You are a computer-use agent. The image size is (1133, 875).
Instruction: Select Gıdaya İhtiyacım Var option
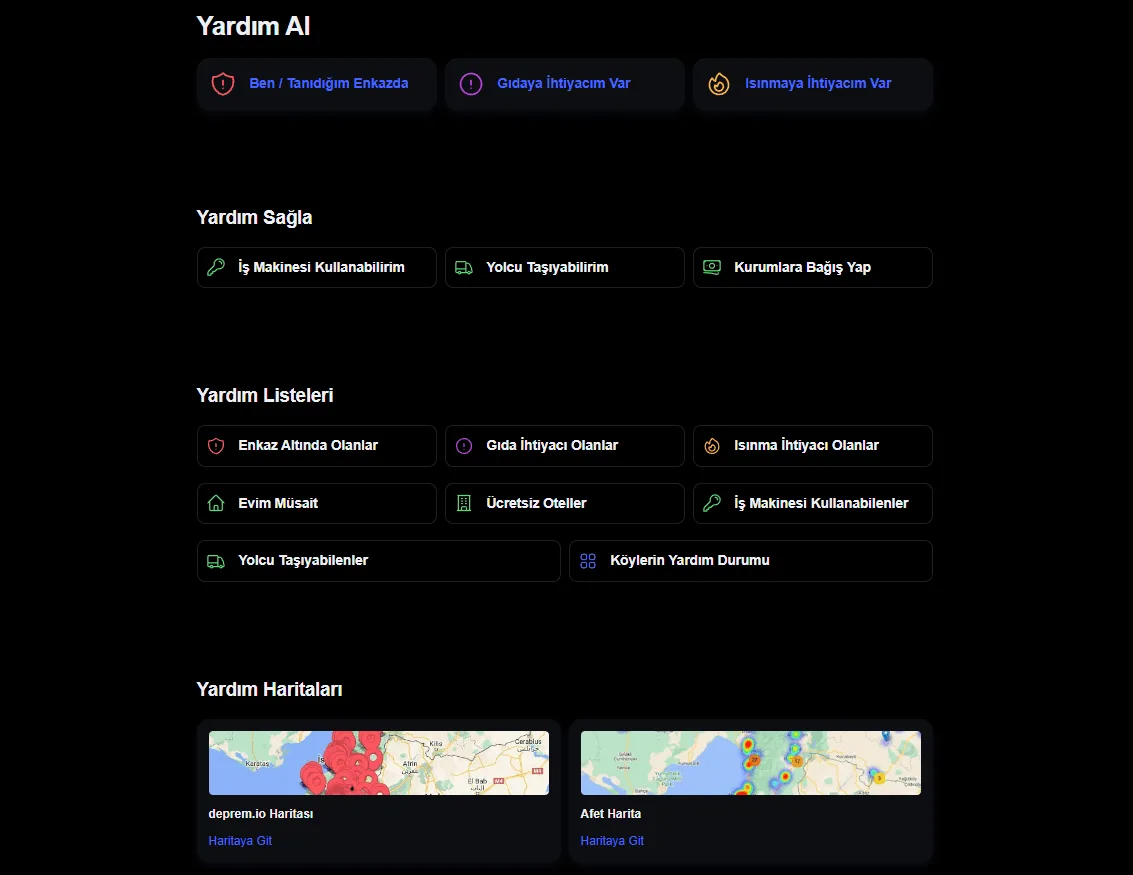coord(564,84)
